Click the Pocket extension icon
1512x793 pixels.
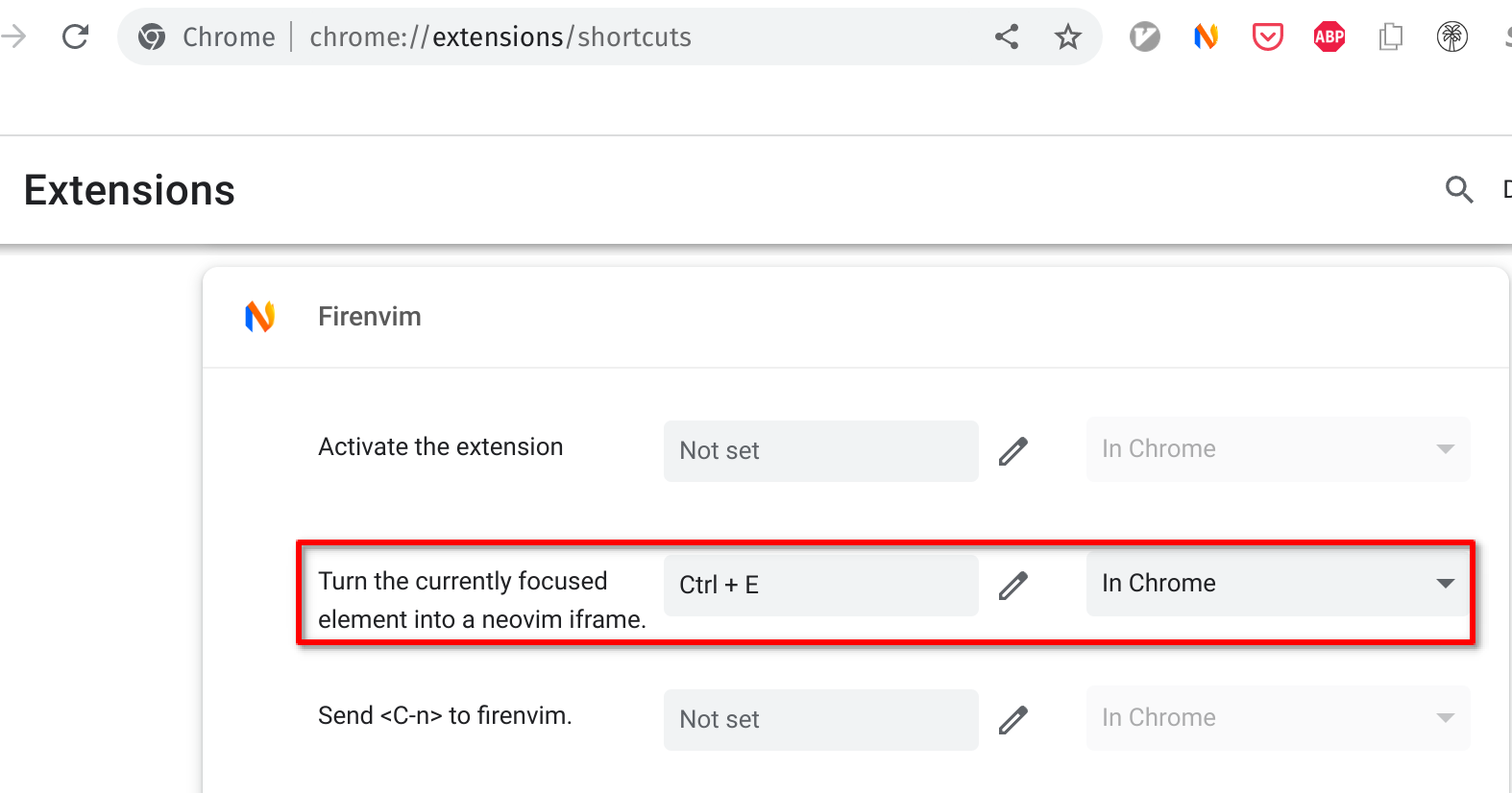(1266, 36)
